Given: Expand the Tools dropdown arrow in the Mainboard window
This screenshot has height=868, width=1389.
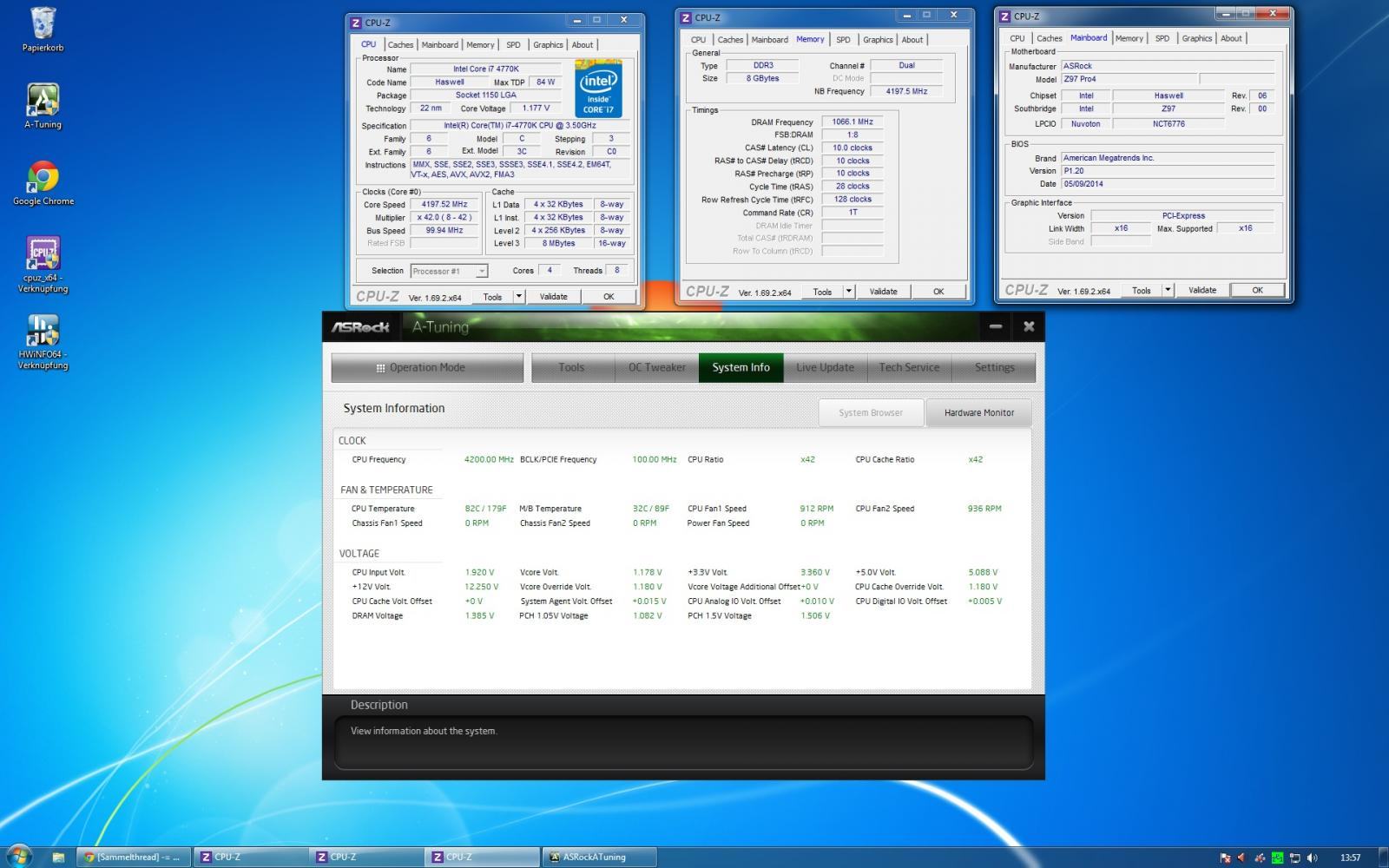Looking at the screenshot, I should coord(1168,290).
